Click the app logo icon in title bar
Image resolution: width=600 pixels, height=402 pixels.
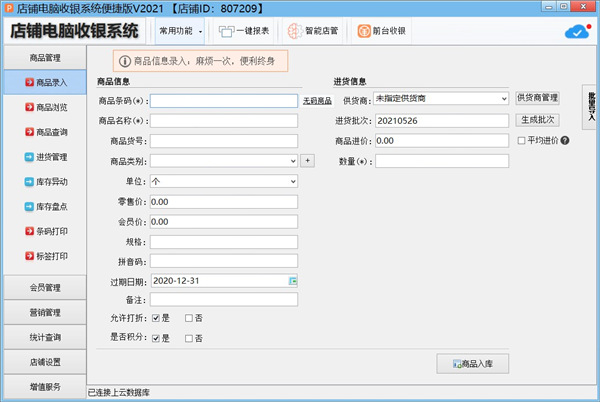8,8
